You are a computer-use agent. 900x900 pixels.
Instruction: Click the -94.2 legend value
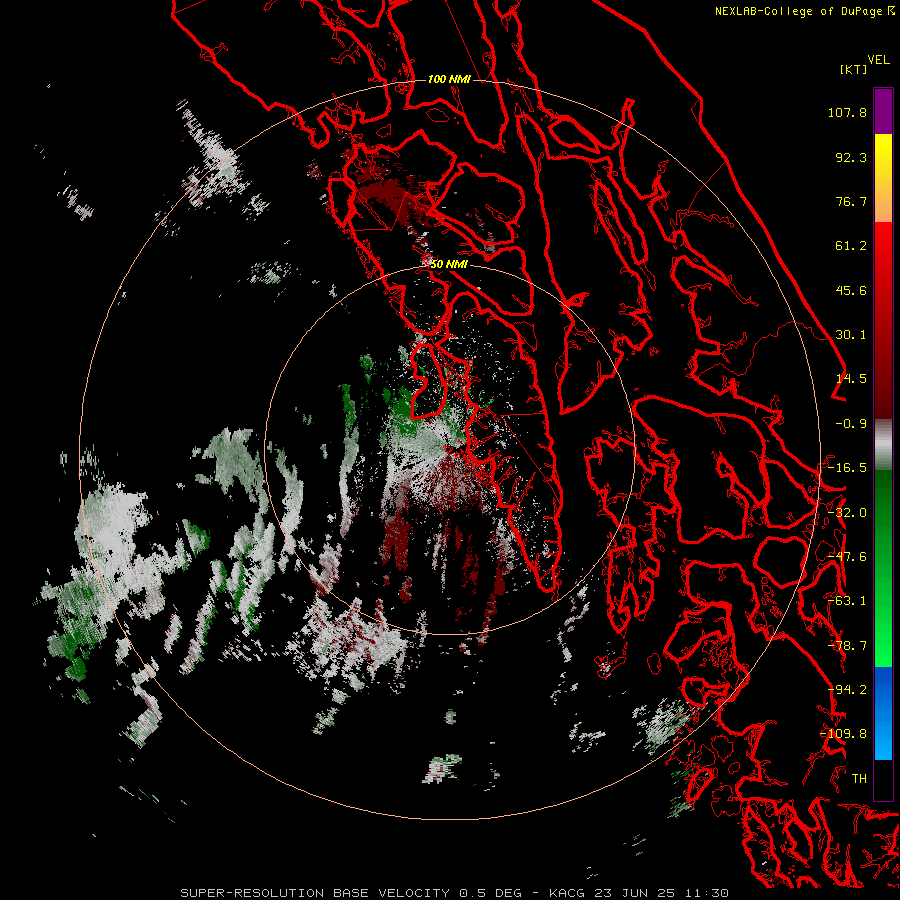847,690
